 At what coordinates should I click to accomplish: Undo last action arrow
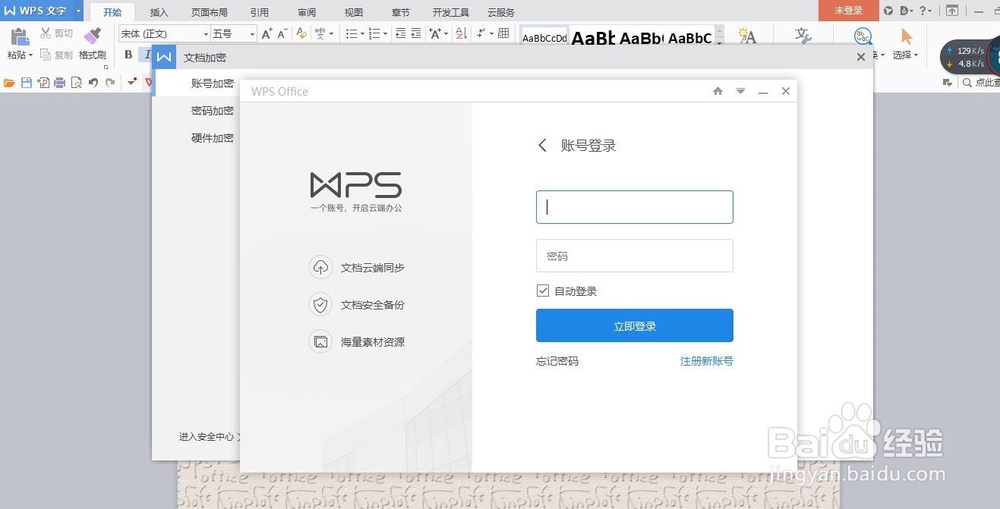click(x=94, y=82)
